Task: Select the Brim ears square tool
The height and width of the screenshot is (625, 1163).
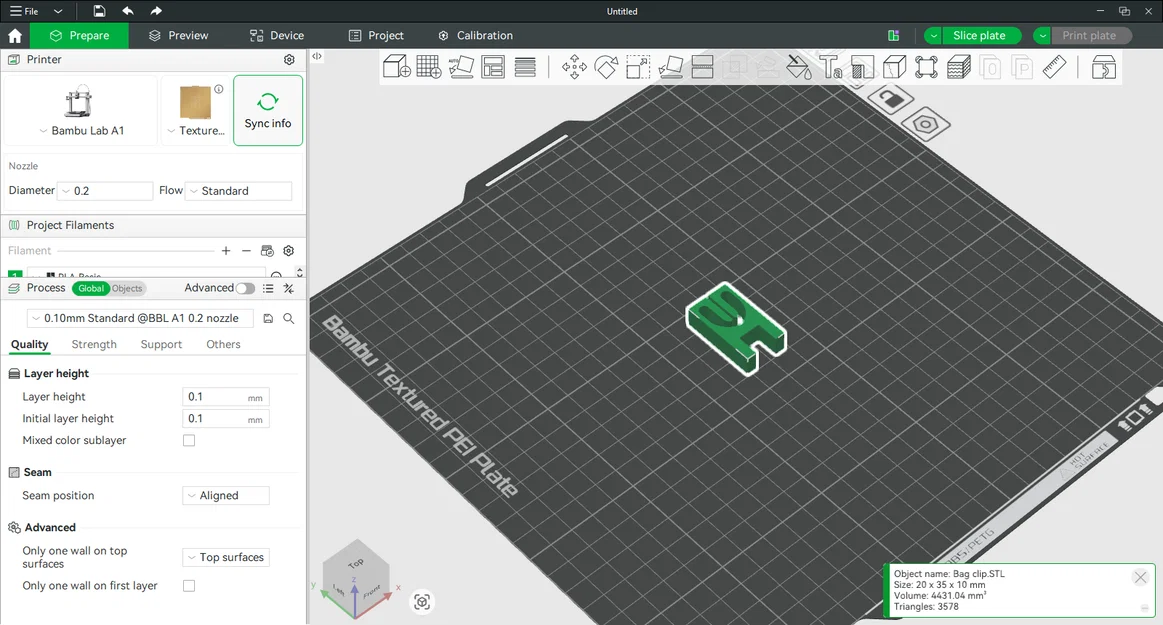Action: pos(926,67)
